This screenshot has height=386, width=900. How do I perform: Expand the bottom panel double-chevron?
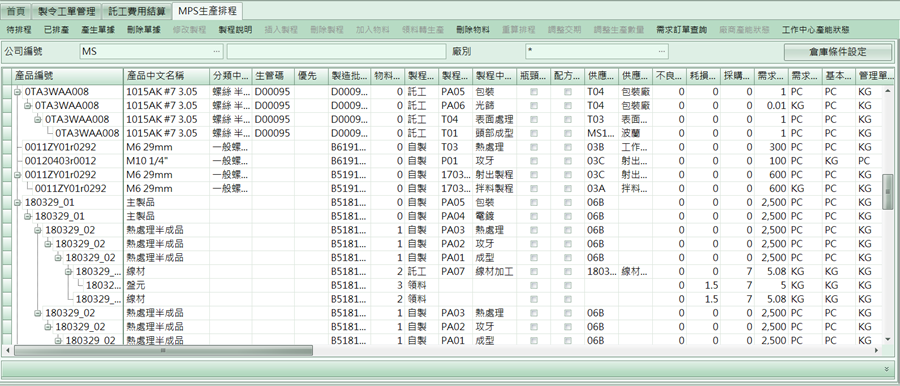point(887,368)
